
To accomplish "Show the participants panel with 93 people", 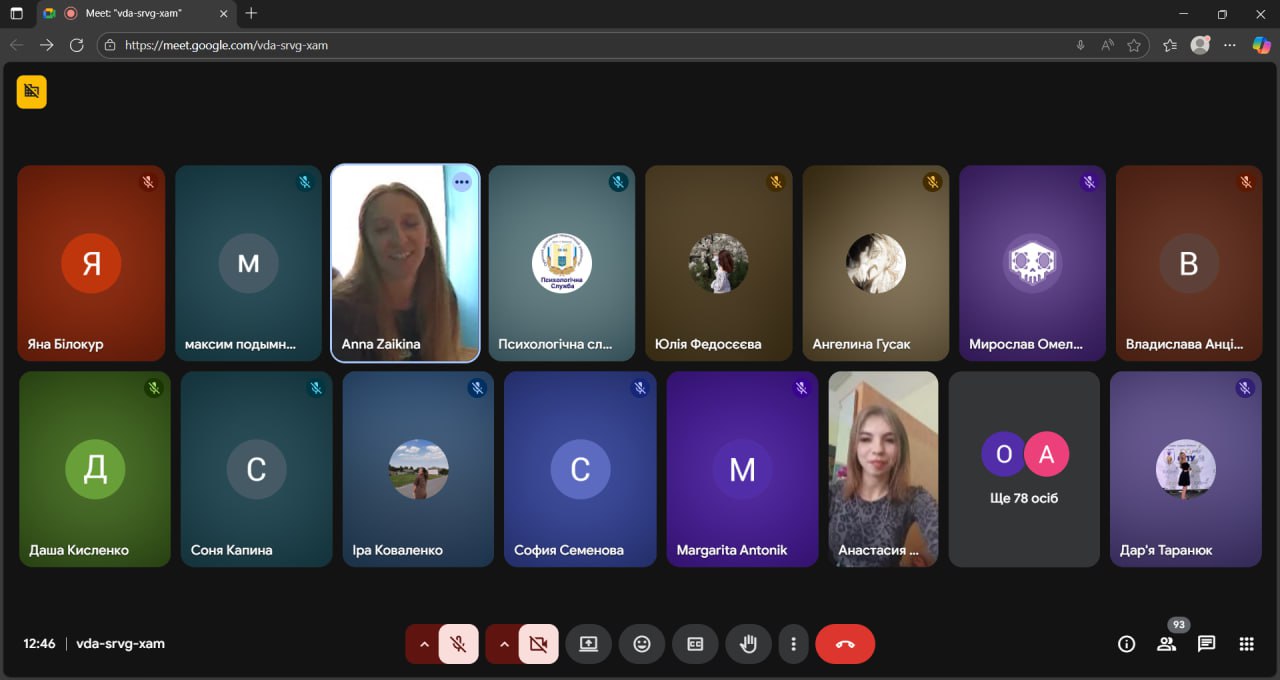I will click(x=1166, y=644).
